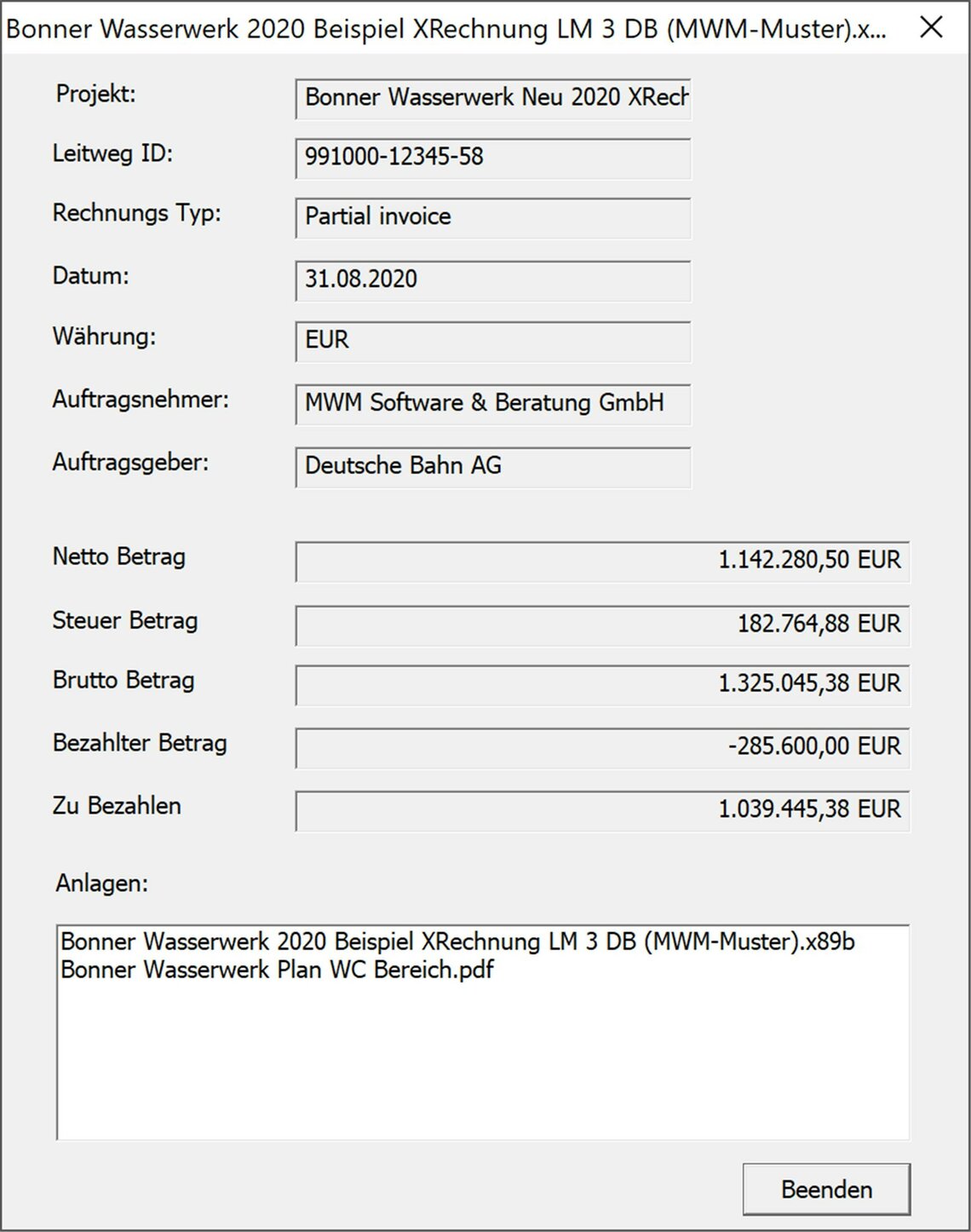Screen dimensions: 971x1232
Task: Click empty area of Anlagen list box
Action: tap(483, 1065)
